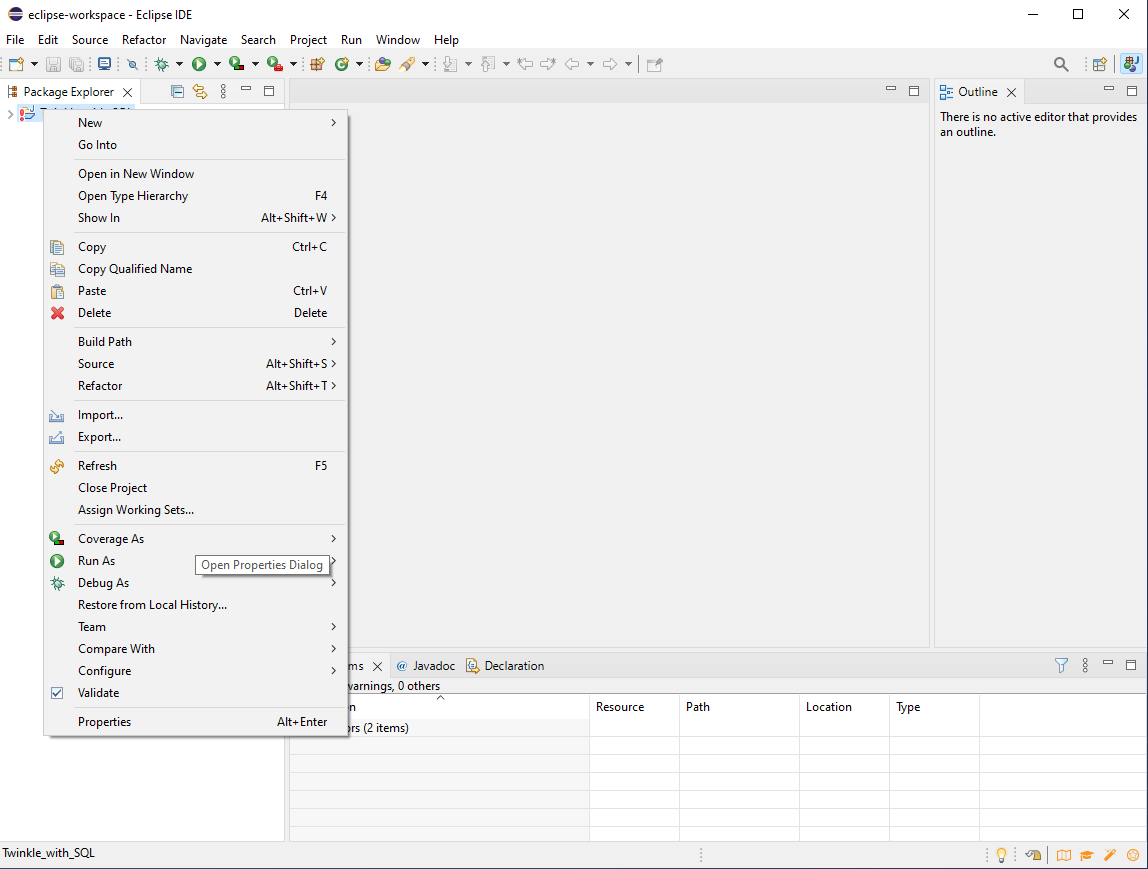Image resolution: width=1148 pixels, height=869 pixels.
Task: Click the Tip of the Day lightbulb
Action: (1001, 854)
